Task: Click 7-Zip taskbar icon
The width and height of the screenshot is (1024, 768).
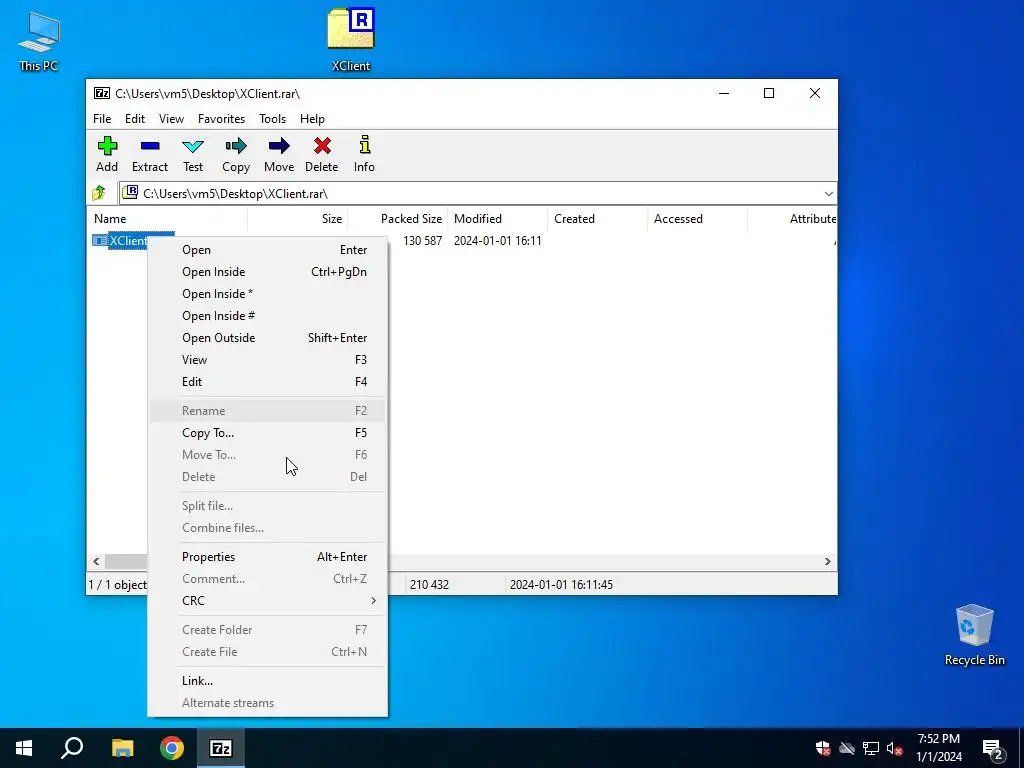Action: (x=221, y=748)
